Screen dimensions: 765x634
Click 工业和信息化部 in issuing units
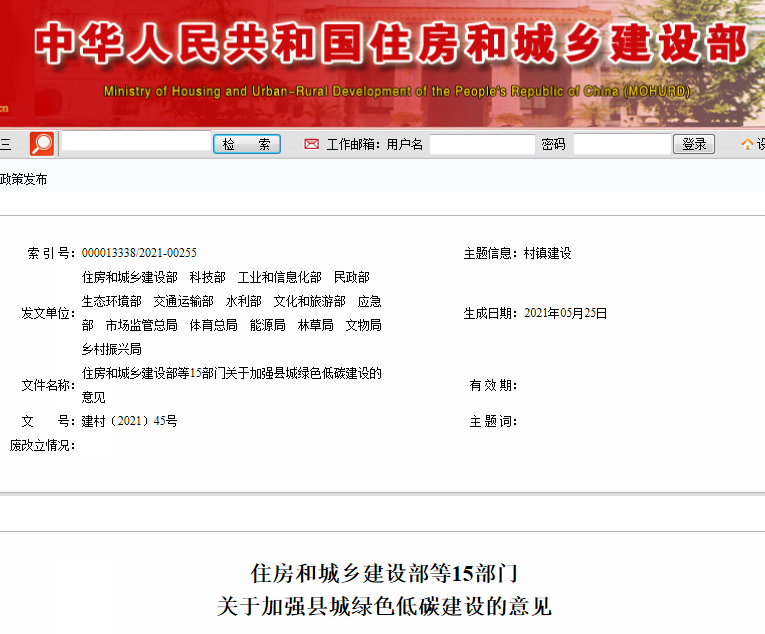280,277
